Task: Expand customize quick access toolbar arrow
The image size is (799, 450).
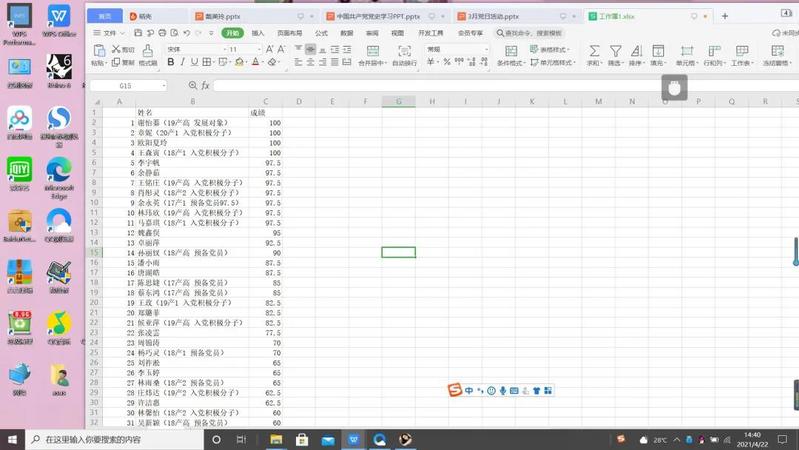Action: pos(211,33)
